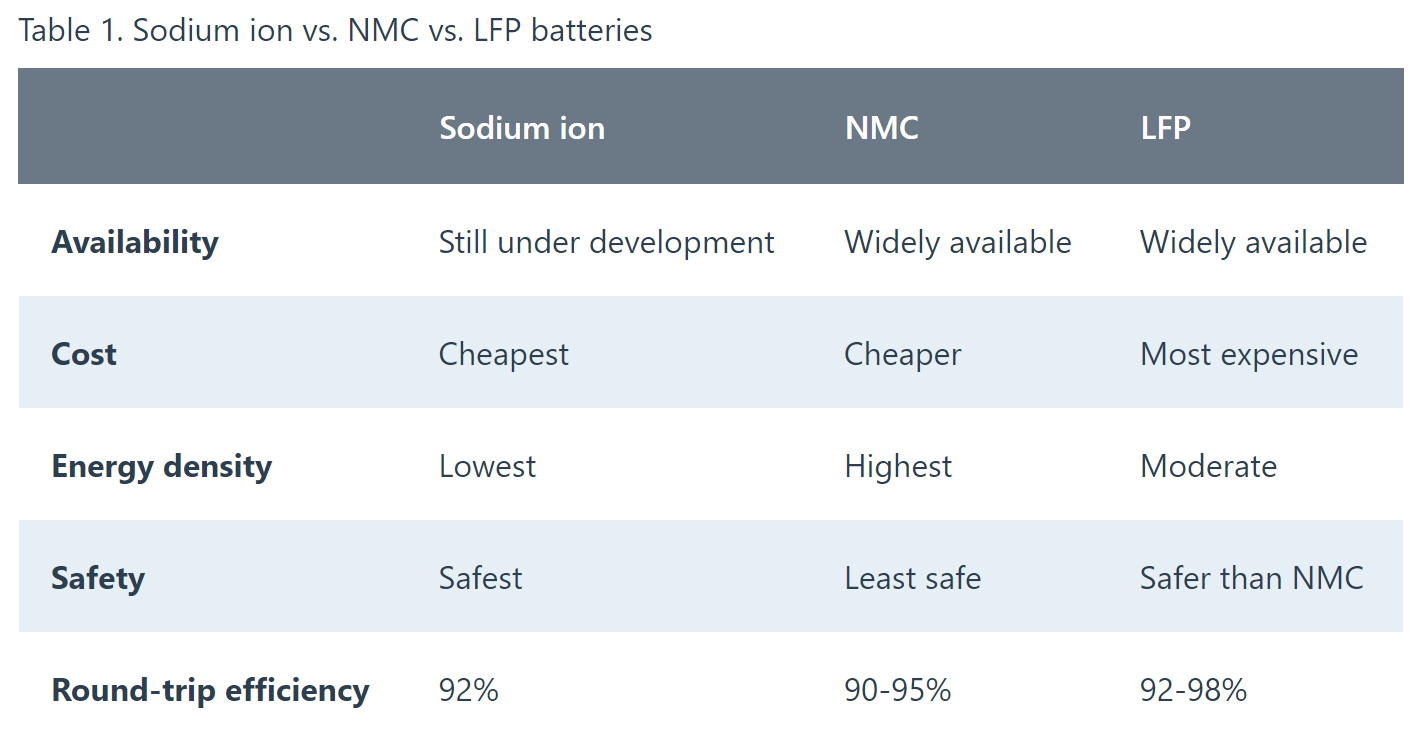Select the 'Most expensive' cell
Screen dimensions: 1415x740
(x=1249, y=354)
